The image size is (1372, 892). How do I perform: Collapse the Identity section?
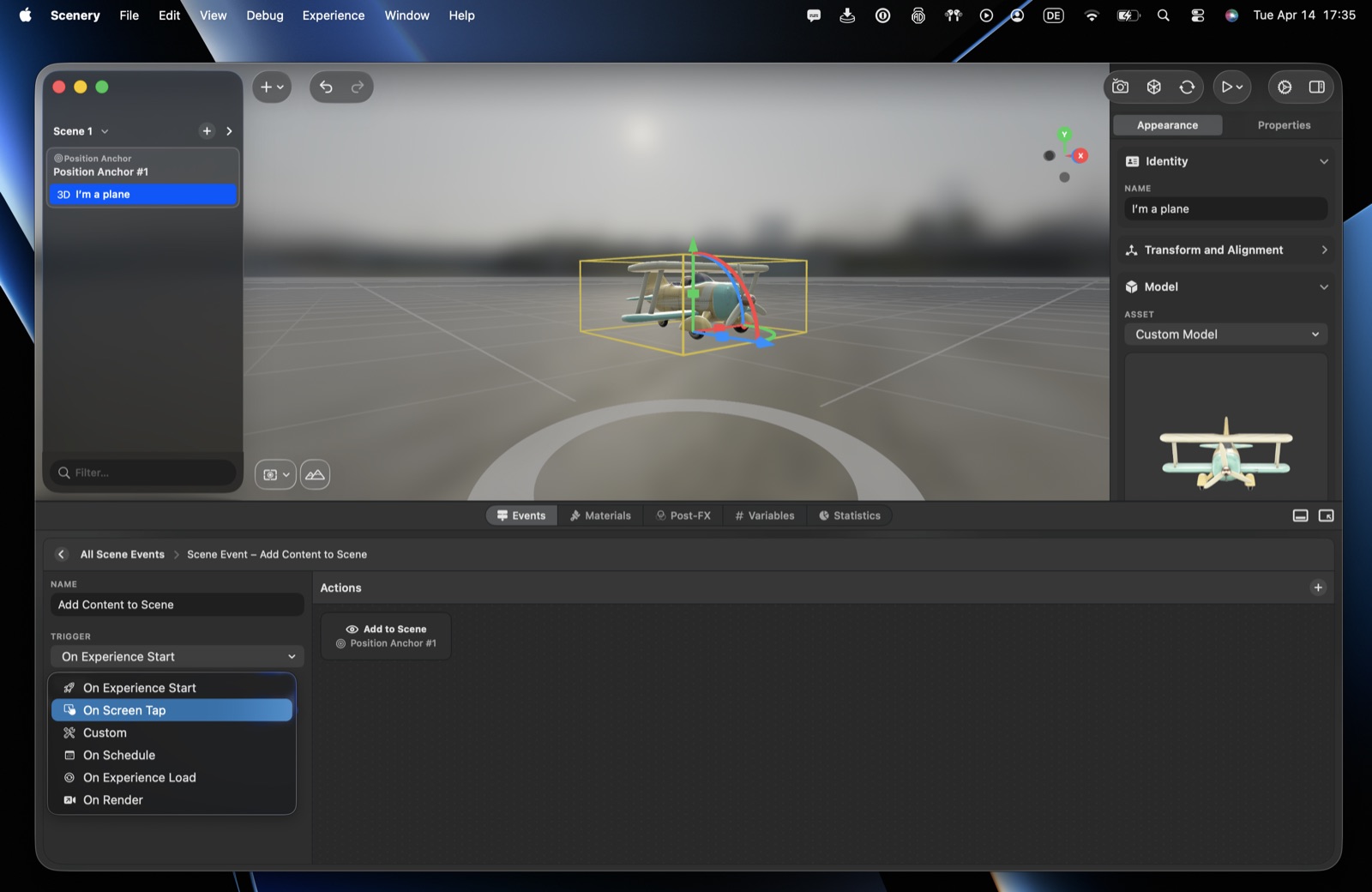click(1323, 161)
